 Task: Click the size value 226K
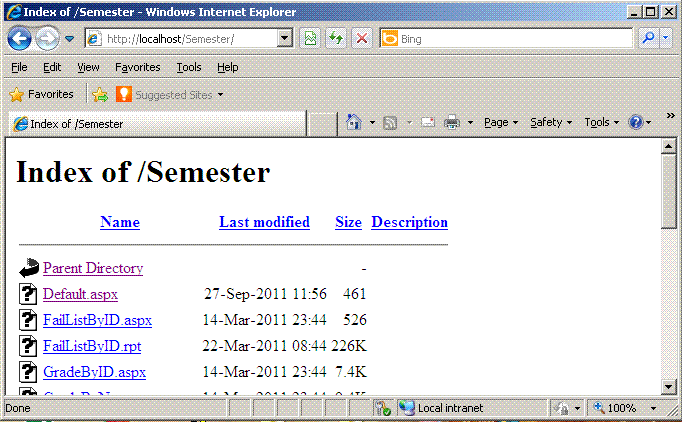(x=349, y=346)
